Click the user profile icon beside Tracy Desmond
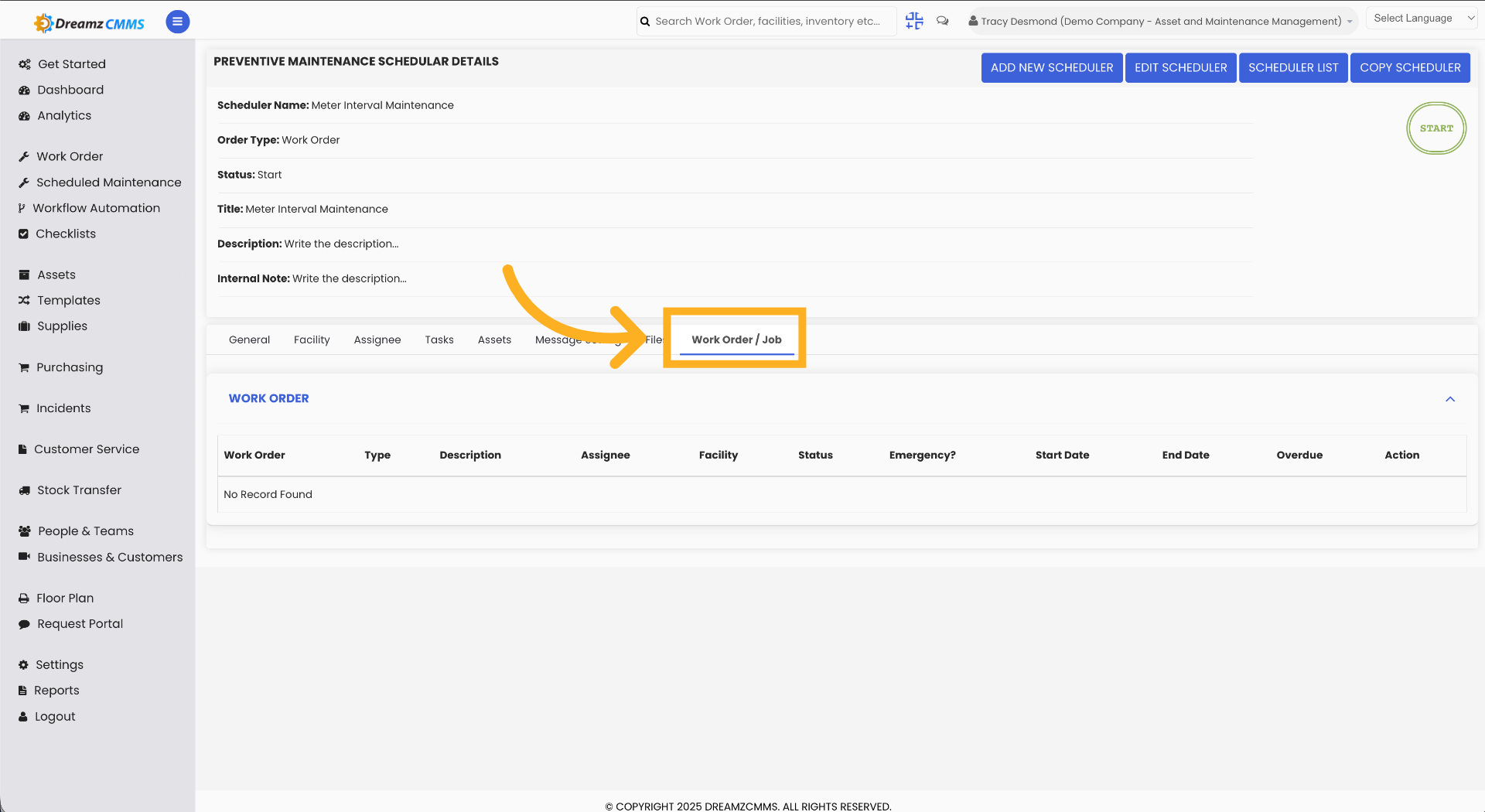This screenshot has width=1485, height=812. point(973,21)
